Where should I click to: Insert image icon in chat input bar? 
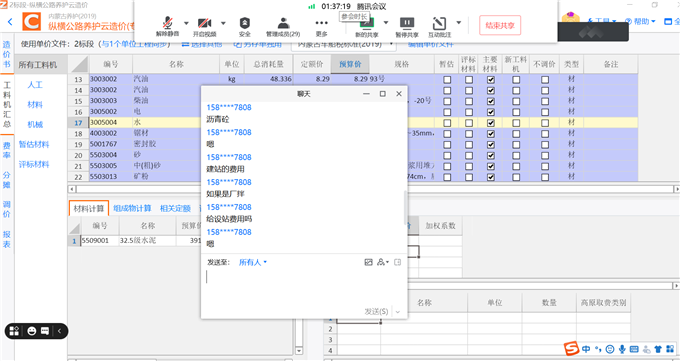coord(368,262)
